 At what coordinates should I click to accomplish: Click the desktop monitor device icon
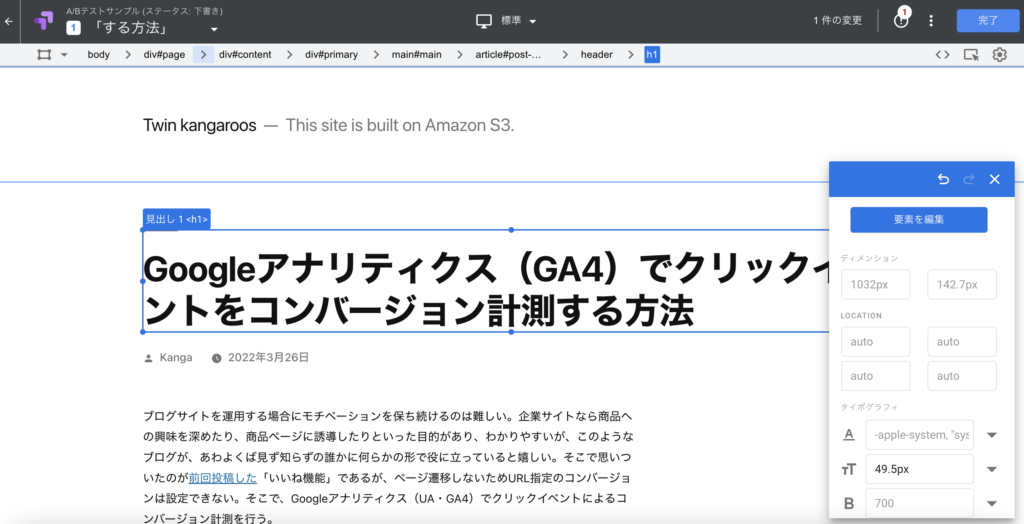coord(483,21)
